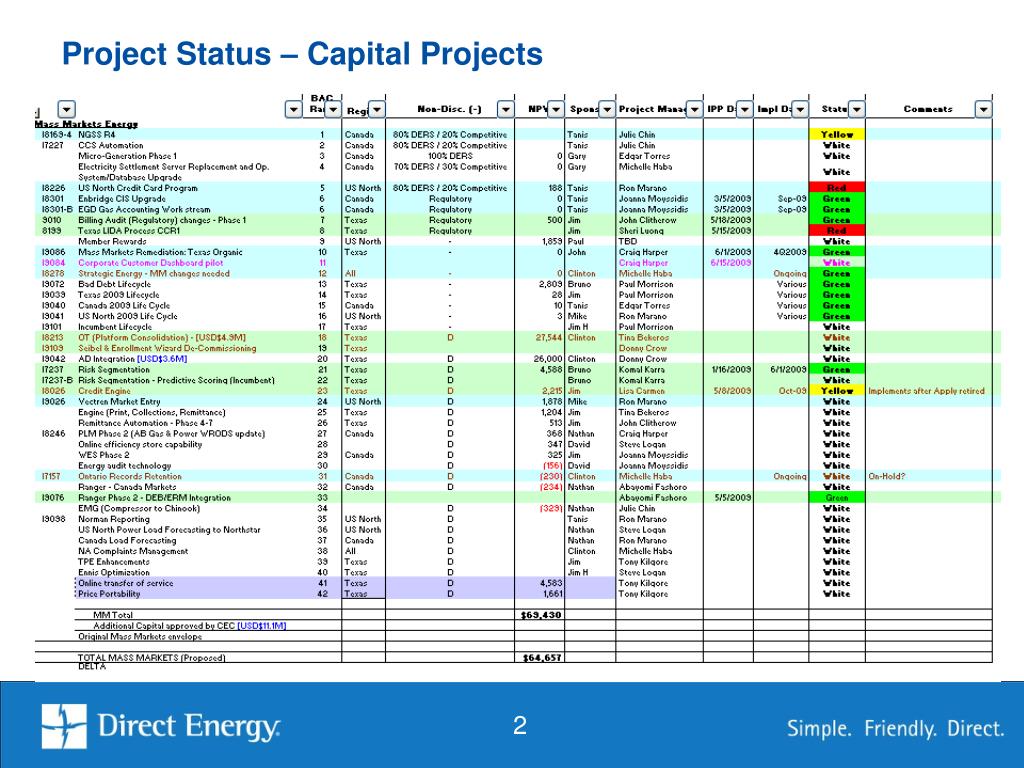Expand the Region column filter arrow
The height and width of the screenshot is (768, 1024).
pos(377,109)
